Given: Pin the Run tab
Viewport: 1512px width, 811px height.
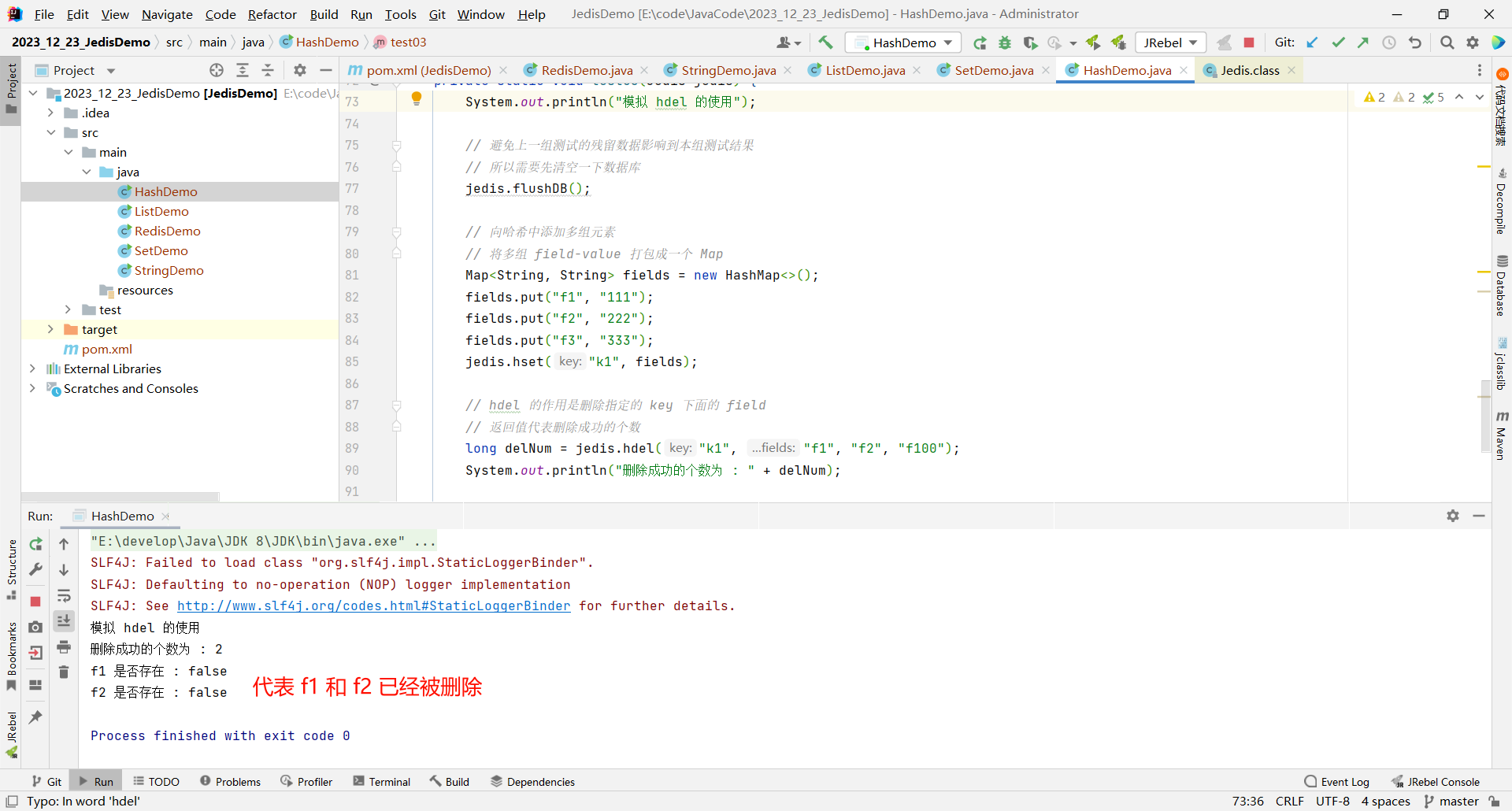Looking at the screenshot, I should coord(35,717).
